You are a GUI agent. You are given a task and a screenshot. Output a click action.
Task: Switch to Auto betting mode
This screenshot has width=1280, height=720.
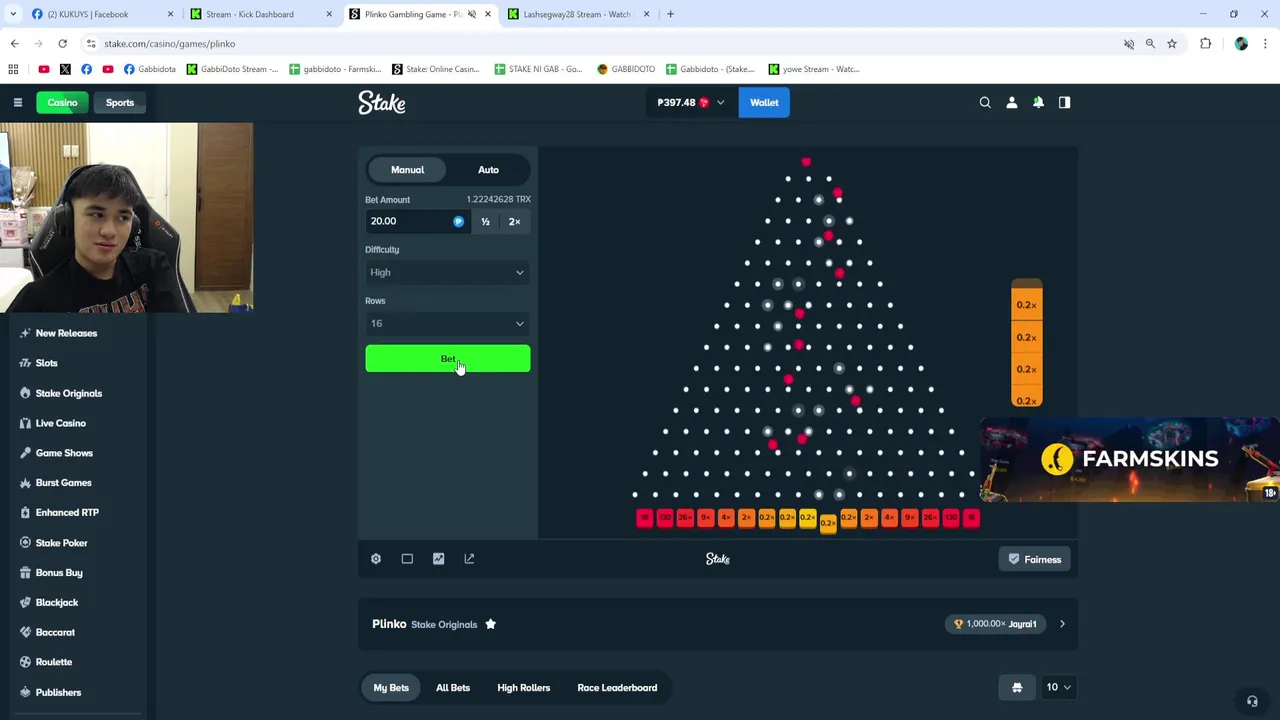[x=488, y=170]
